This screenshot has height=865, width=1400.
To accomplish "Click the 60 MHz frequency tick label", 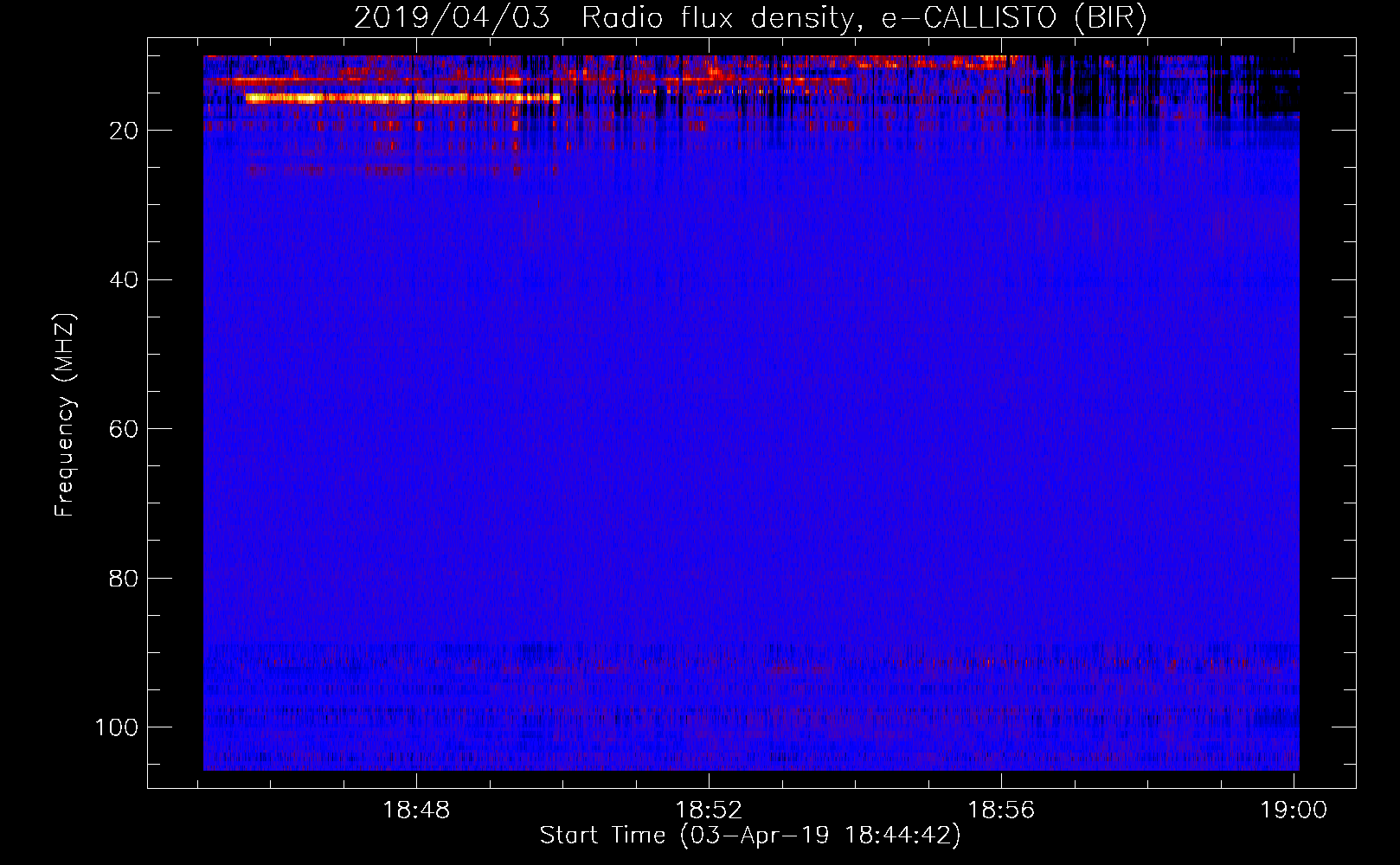I will (124, 429).
